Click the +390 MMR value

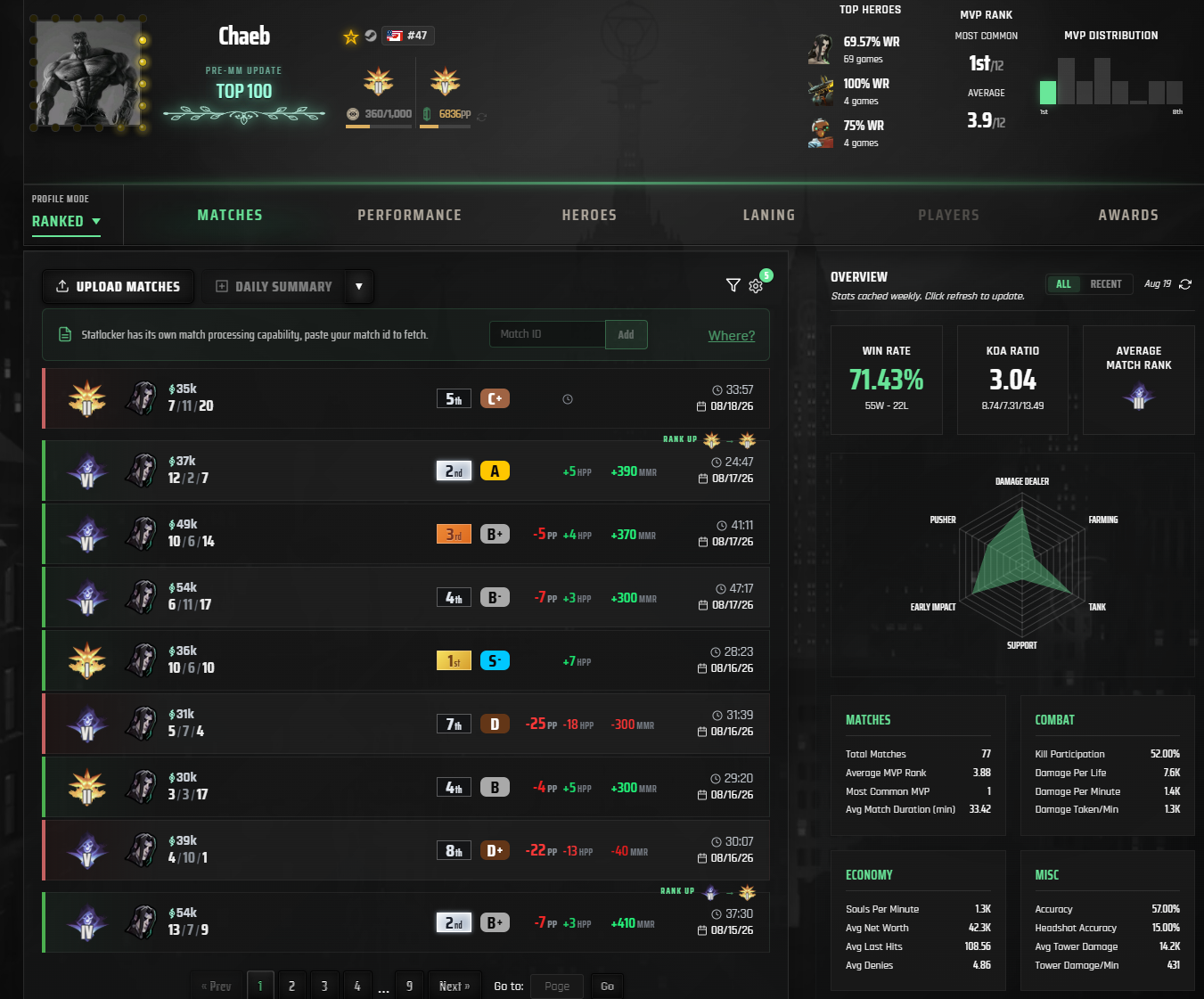click(634, 471)
